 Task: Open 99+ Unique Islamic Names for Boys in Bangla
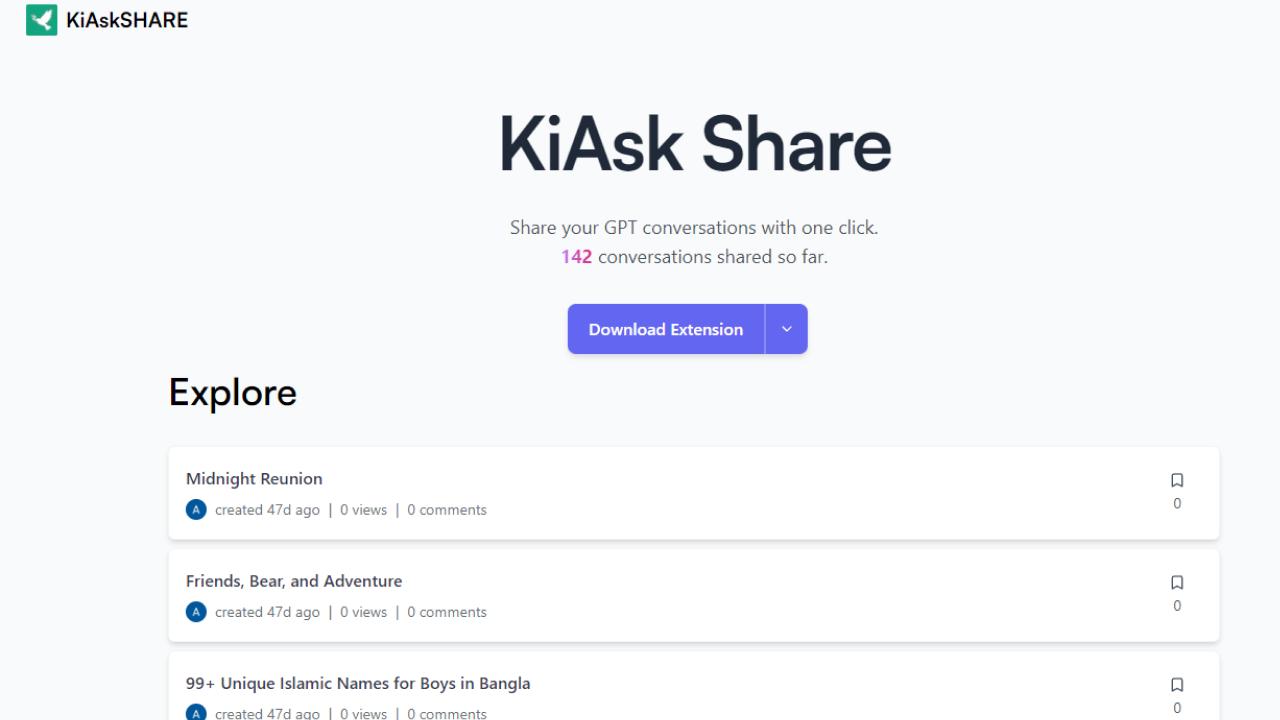point(358,684)
